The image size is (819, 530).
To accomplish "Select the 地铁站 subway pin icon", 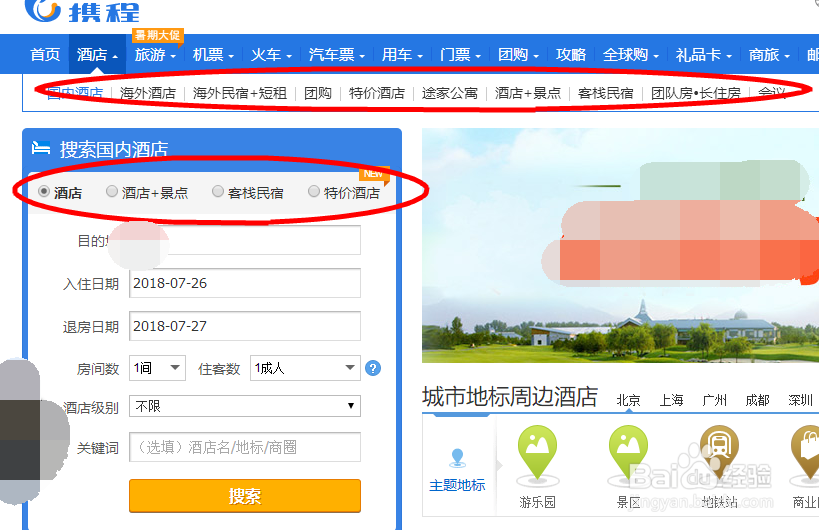I will click(x=719, y=452).
